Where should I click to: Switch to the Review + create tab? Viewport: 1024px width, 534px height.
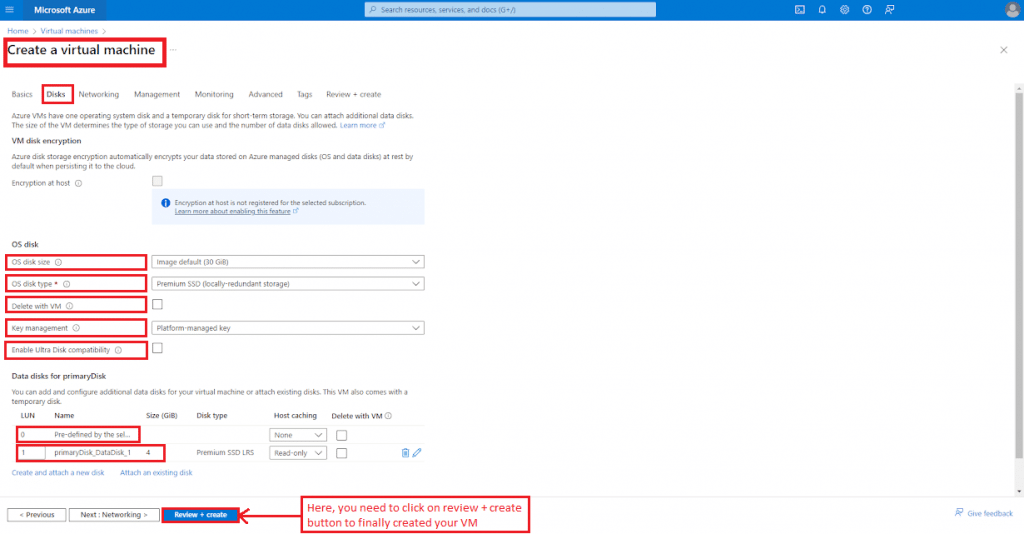pos(353,95)
